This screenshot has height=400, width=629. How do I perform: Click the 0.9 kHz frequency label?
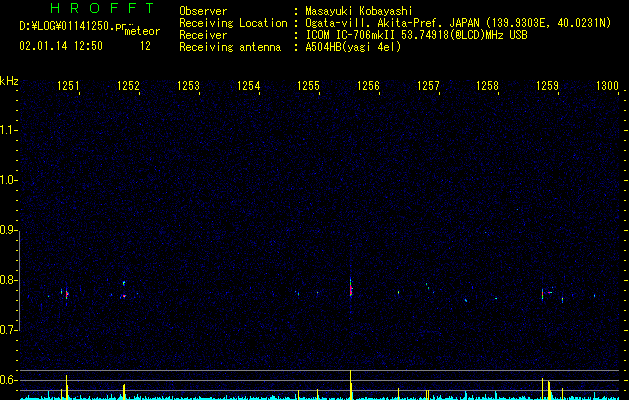click(x=8, y=230)
